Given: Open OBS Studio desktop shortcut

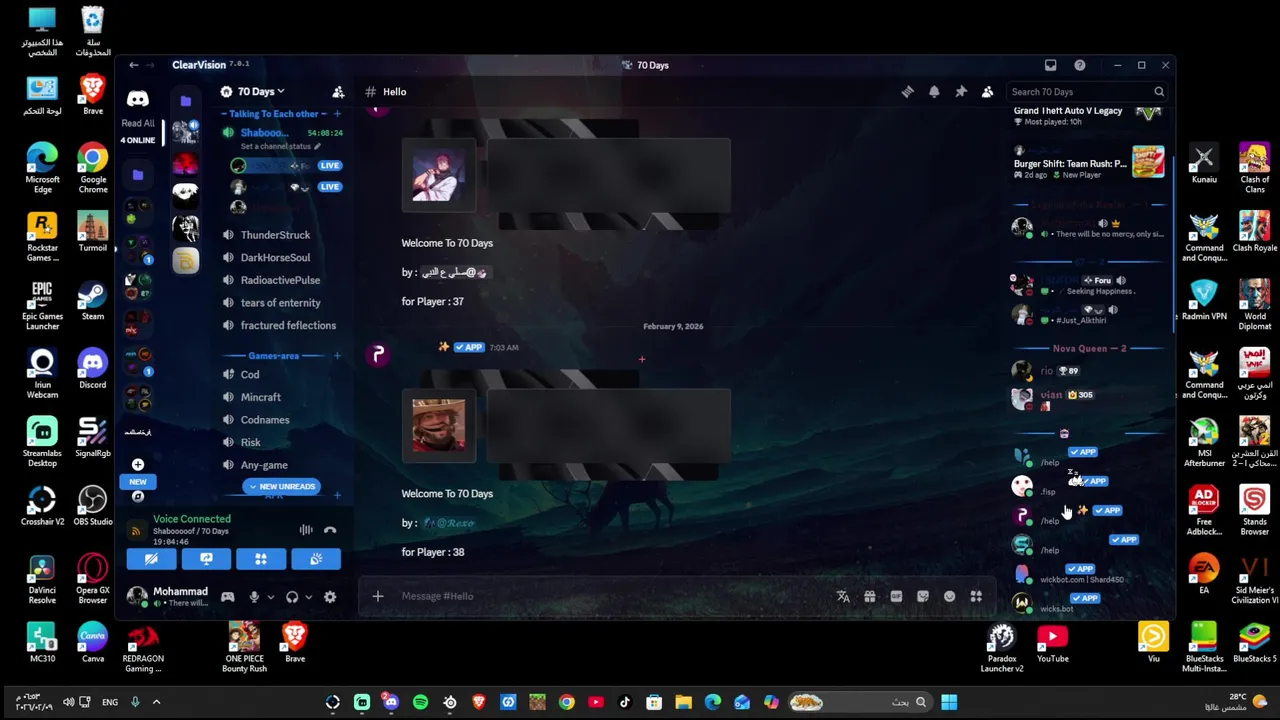Looking at the screenshot, I should pyautogui.click(x=93, y=505).
